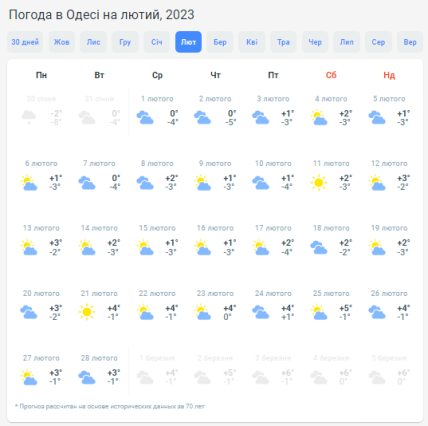Screen dimensions: 428x426
Task: Click partly sunny icon for 16 лютого
Action: 202,247
